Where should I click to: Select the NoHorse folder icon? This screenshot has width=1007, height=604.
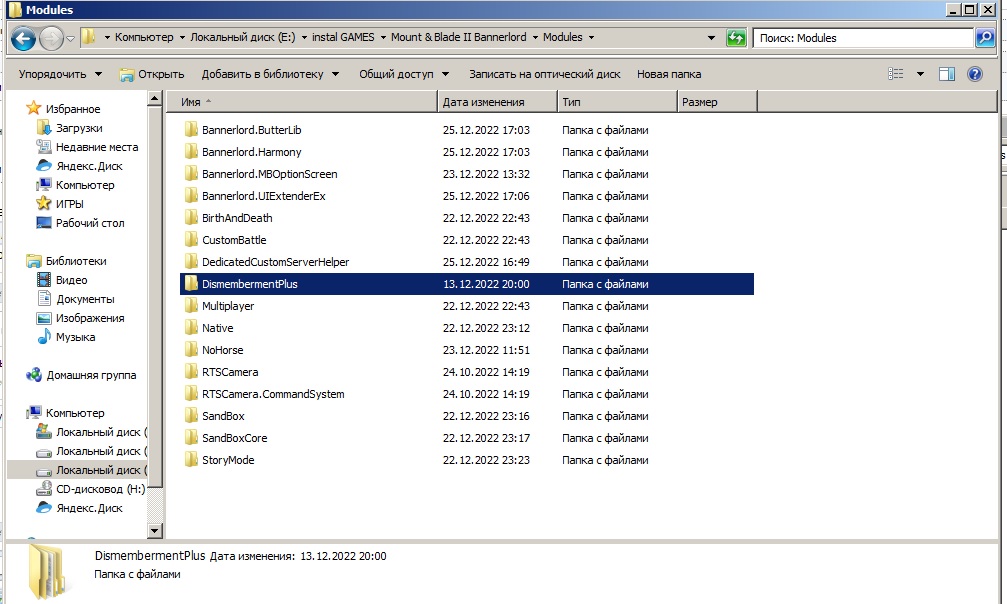(x=191, y=350)
